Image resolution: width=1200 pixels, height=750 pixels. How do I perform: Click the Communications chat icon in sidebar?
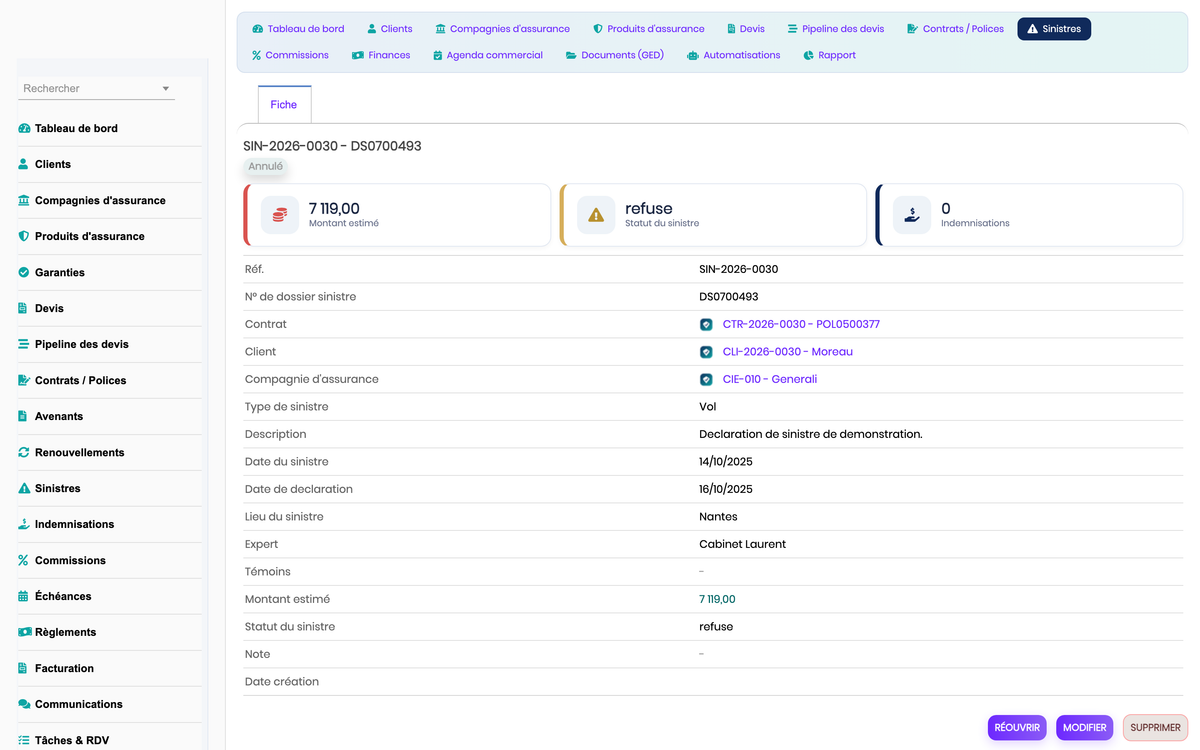24,704
